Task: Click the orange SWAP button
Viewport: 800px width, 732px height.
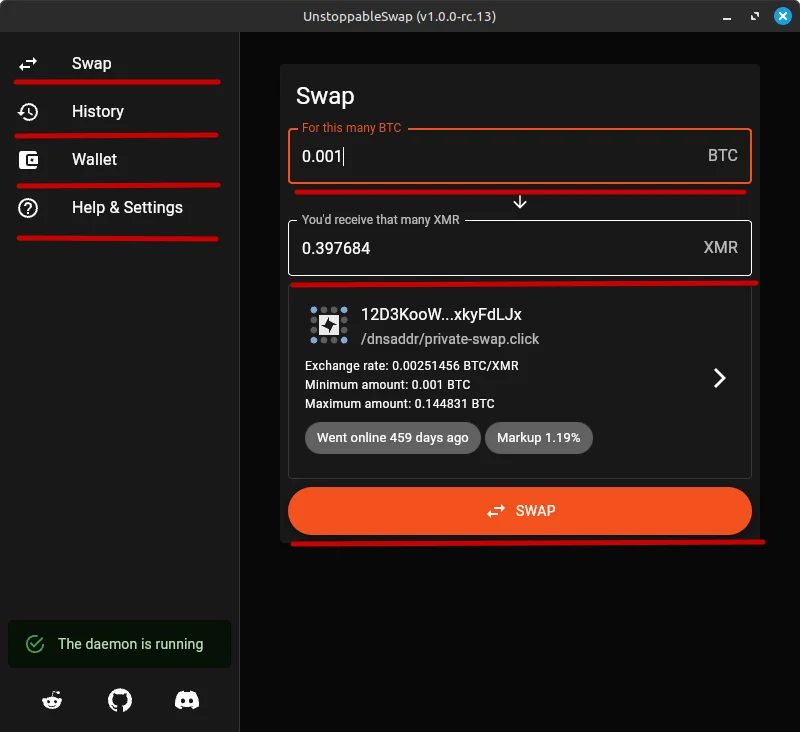Action: point(519,511)
